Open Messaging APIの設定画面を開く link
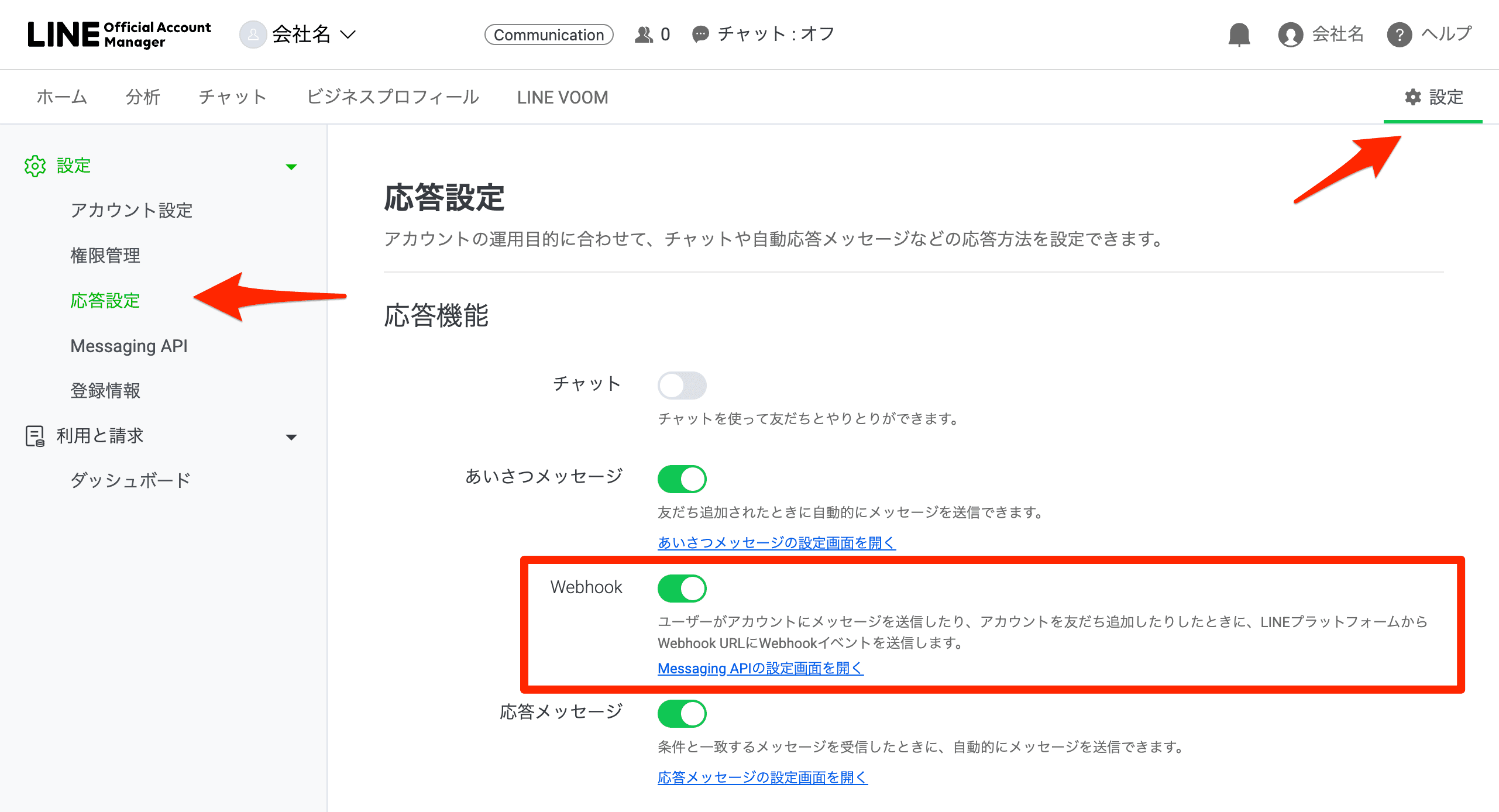The width and height of the screenshot is (1499, 812). (x=761, y=668)
